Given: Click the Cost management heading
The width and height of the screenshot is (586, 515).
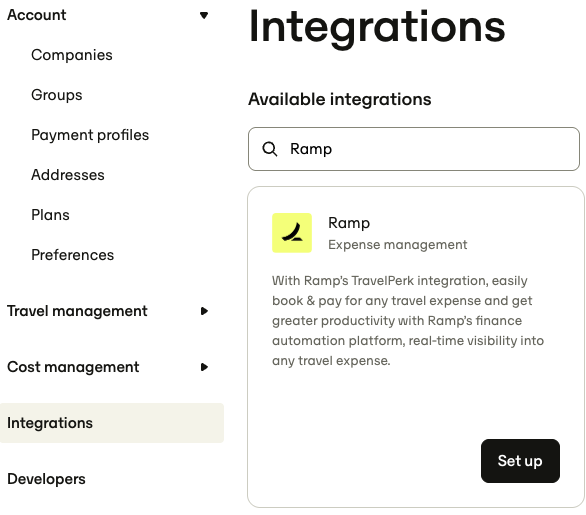Looking at the screenshot, I should click(x=73, y=367).
